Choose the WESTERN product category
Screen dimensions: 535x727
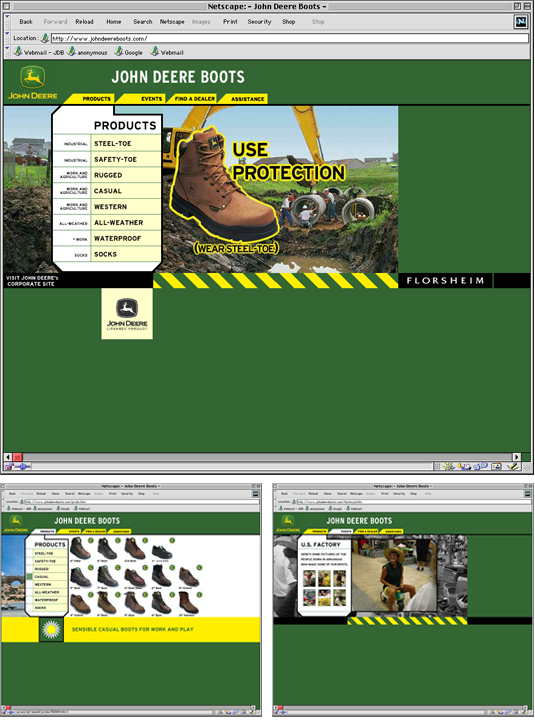[110, 207]
